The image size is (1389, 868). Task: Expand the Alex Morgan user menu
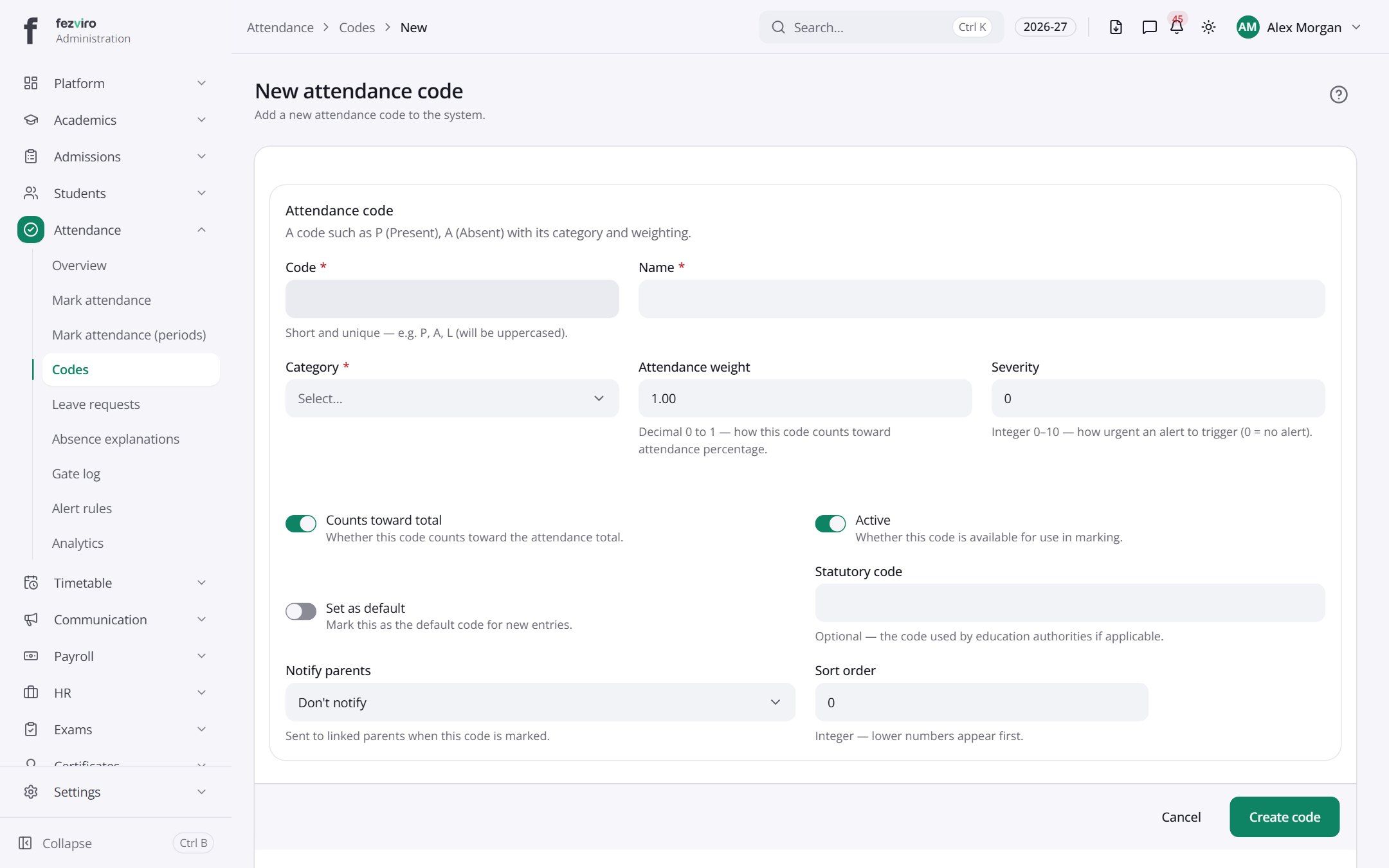coord(1299,27)
